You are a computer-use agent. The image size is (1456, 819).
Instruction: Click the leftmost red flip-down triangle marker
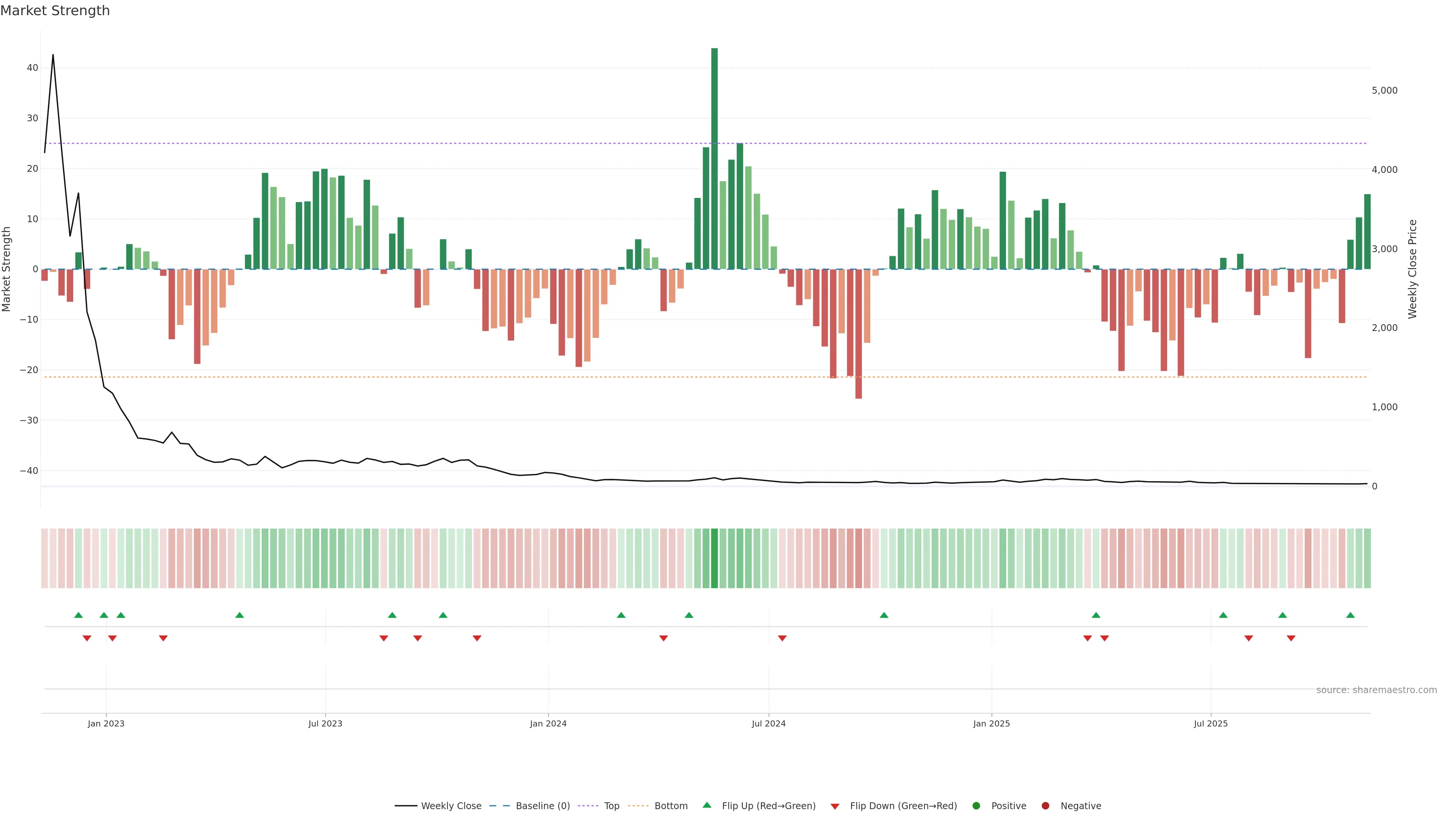87,638
